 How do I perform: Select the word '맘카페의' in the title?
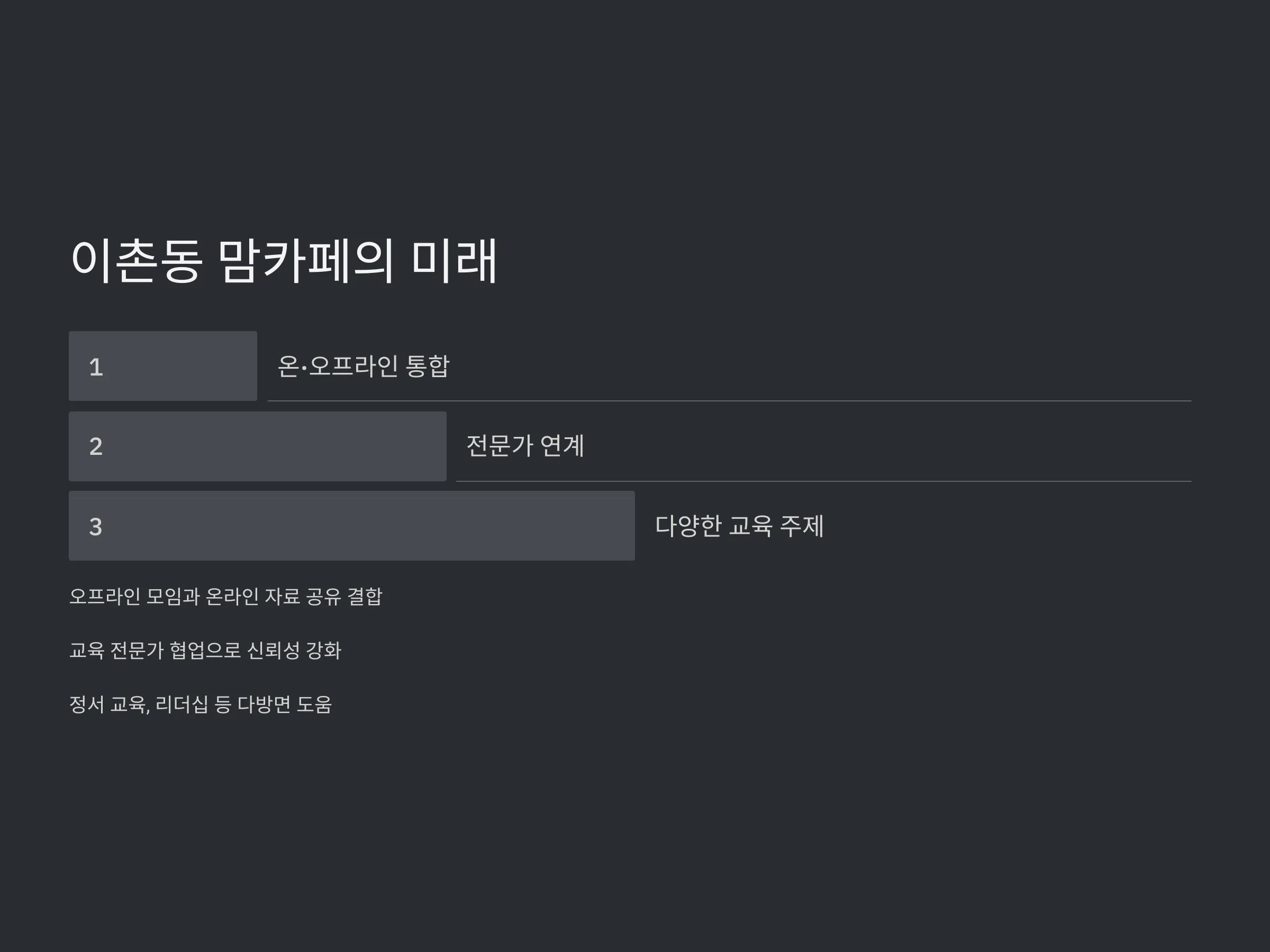point(306,261)
